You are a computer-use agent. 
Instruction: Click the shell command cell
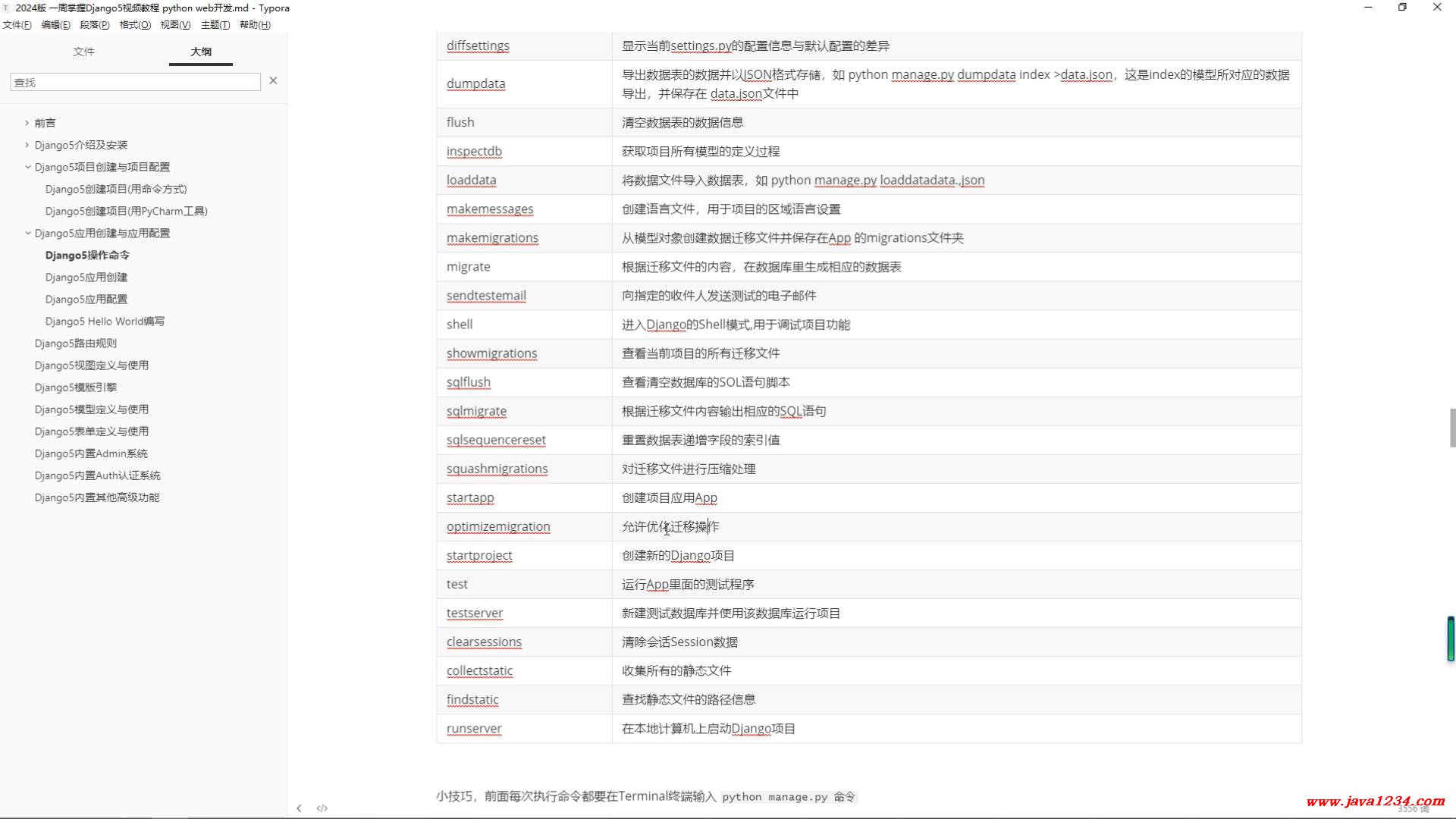tap(524, 324)
